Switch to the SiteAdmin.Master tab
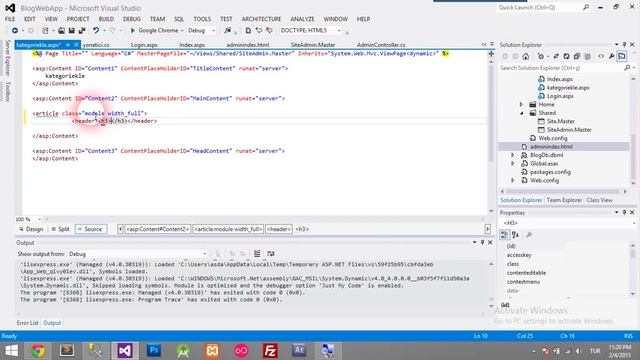 coord(313,45)
